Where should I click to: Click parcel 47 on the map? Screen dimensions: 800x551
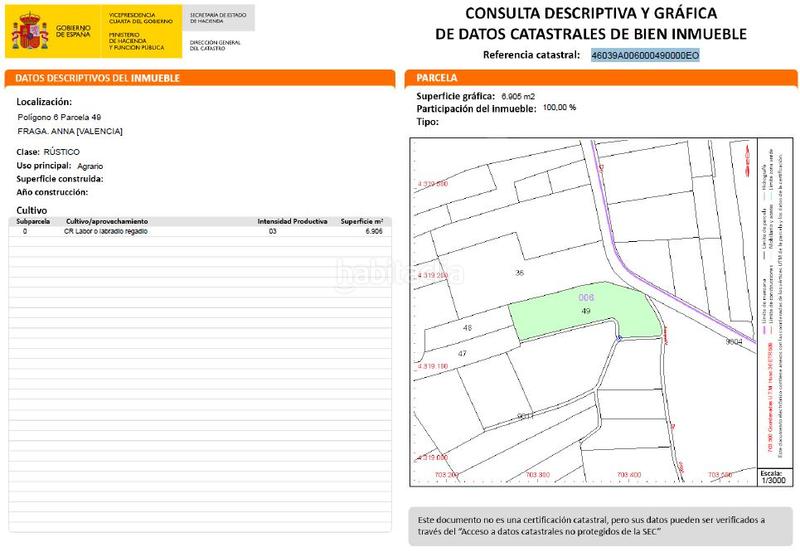pos(462,354)
